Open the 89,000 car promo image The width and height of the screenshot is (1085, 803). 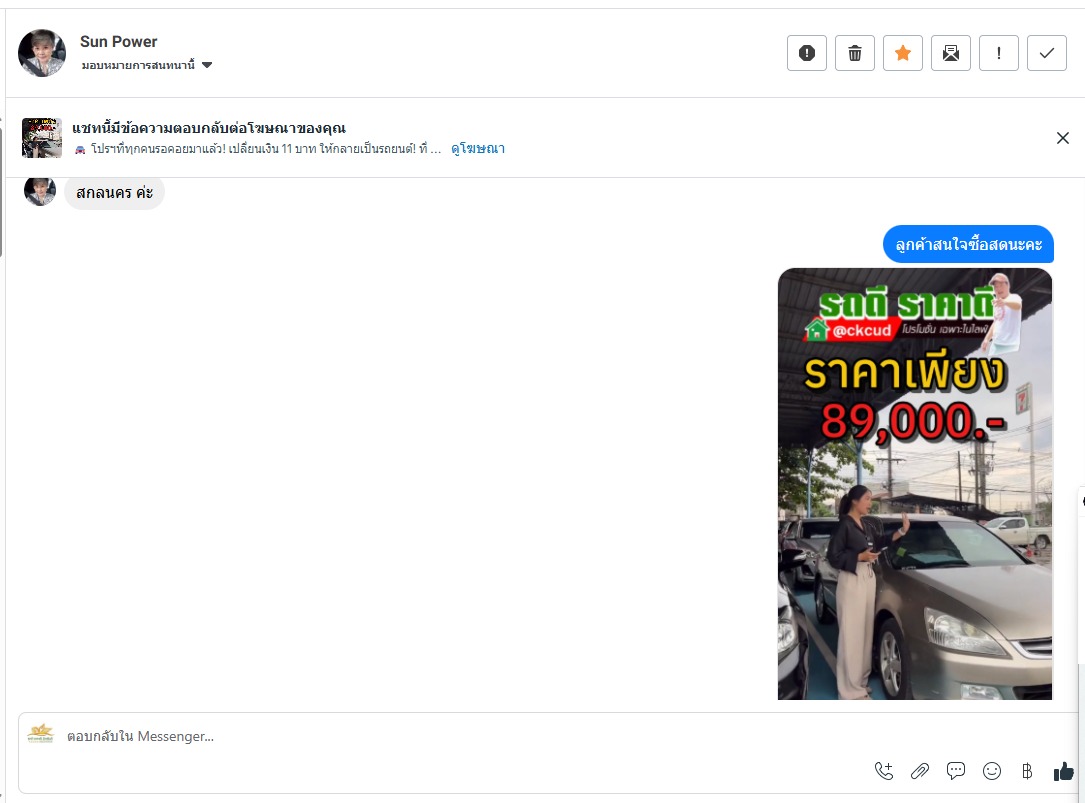tap(915, 484)
